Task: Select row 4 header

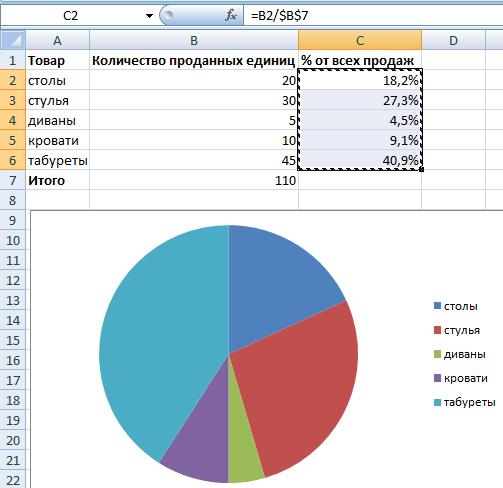Action: tap(13, 120)
